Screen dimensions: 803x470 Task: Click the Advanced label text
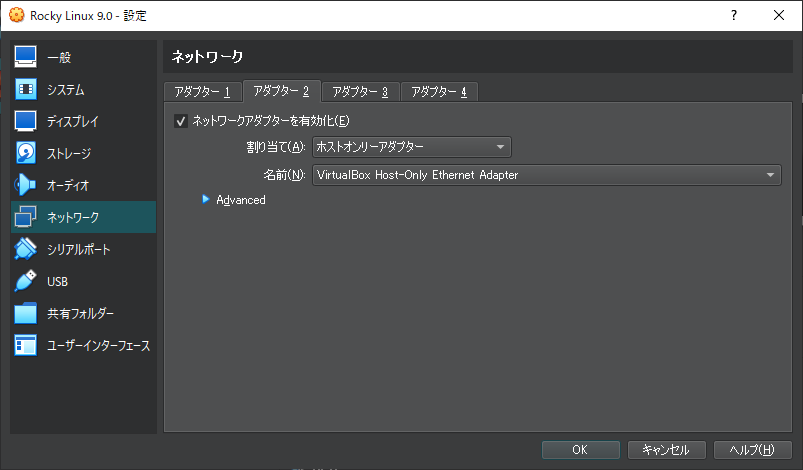pos(241,200)
